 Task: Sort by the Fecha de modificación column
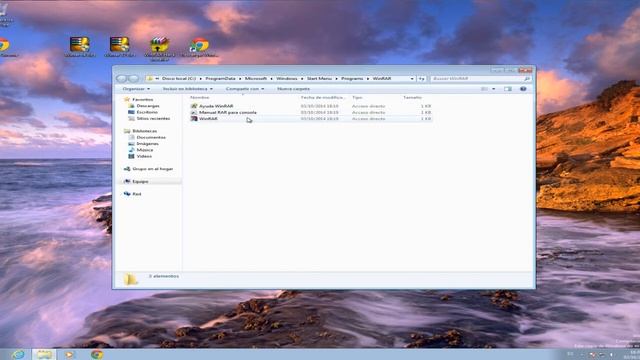tap(324, 98)
